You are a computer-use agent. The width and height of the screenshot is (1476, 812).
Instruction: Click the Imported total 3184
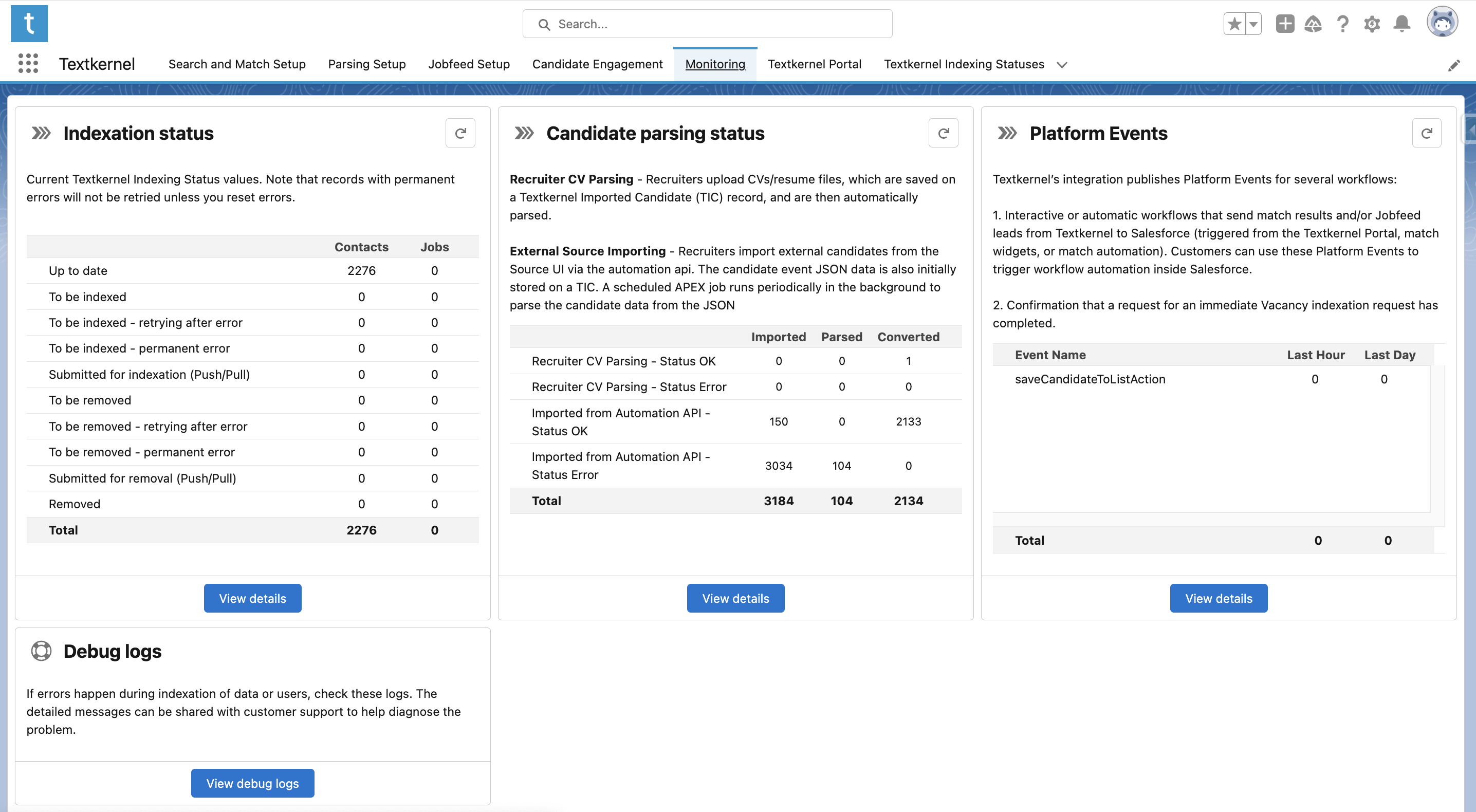click(779, 501)
